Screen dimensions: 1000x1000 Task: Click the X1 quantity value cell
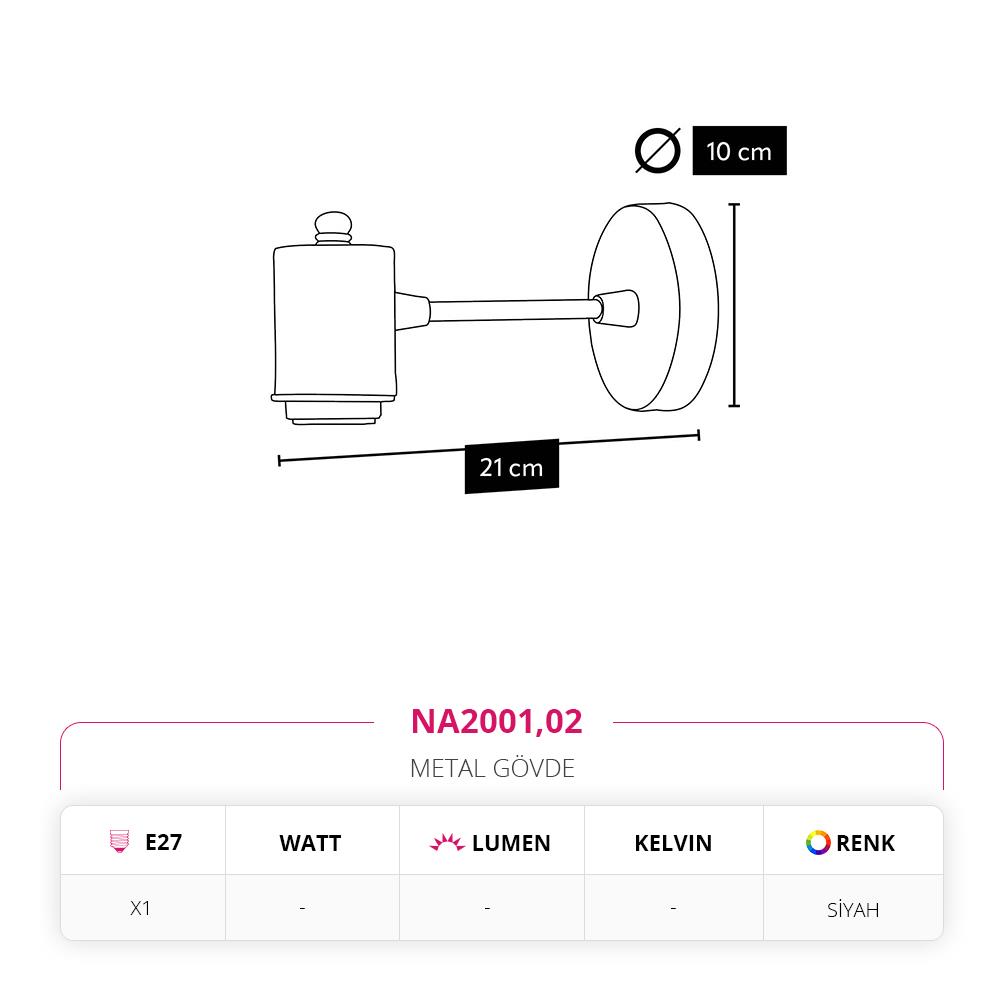(x=140, y=908)
